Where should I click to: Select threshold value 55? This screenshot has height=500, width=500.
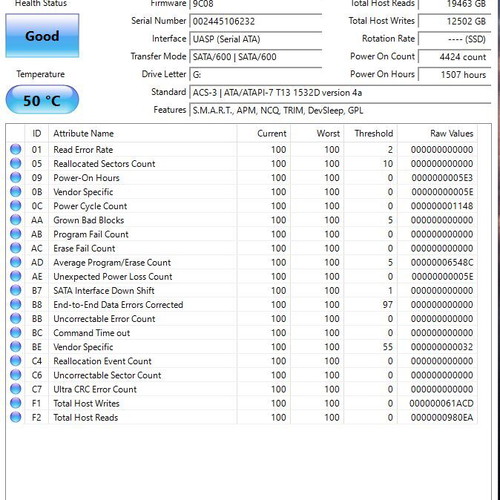(388, 347)
